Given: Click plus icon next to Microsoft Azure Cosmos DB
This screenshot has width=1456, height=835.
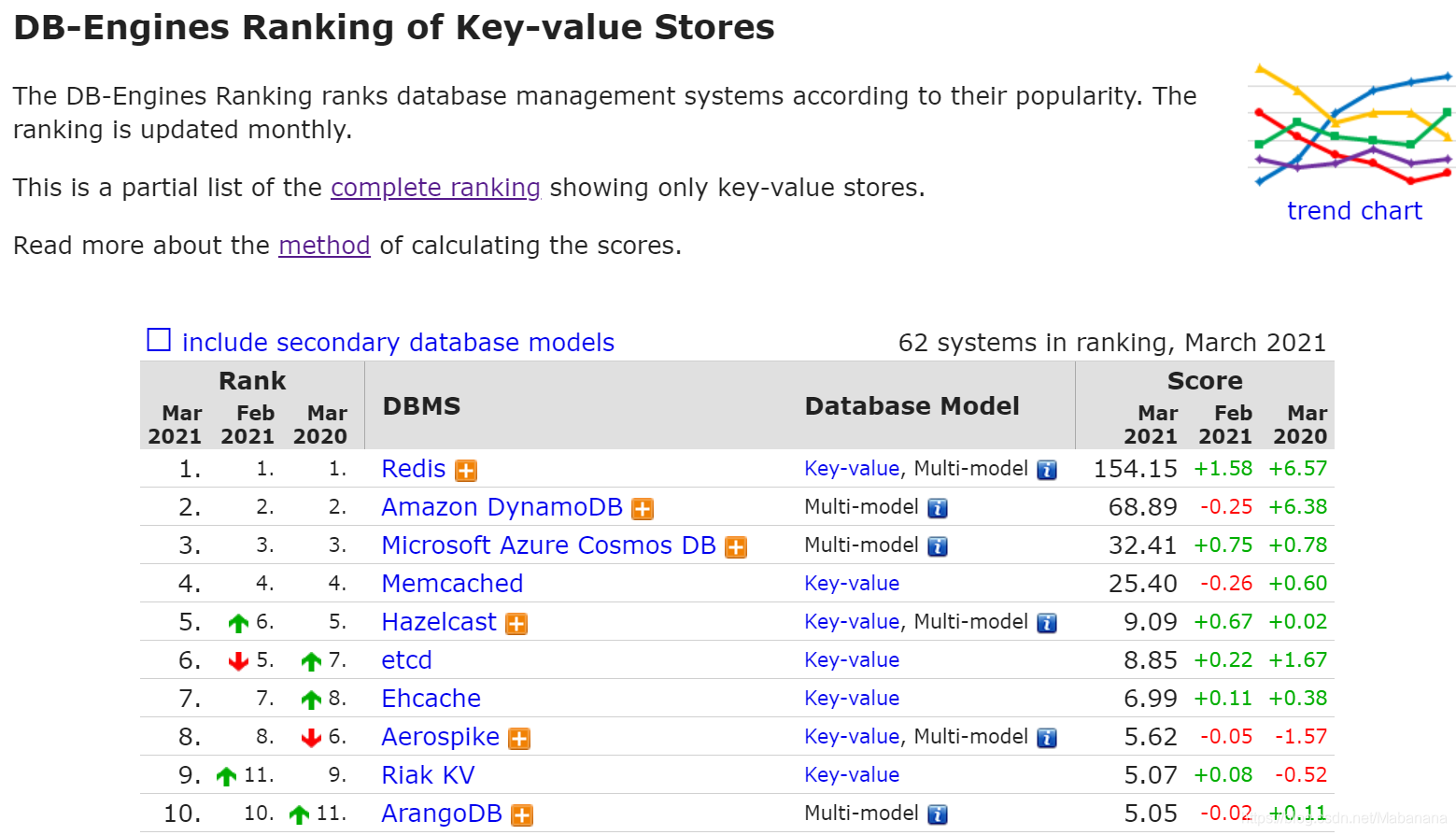Looking at the screenshot, I should point(736,547).
